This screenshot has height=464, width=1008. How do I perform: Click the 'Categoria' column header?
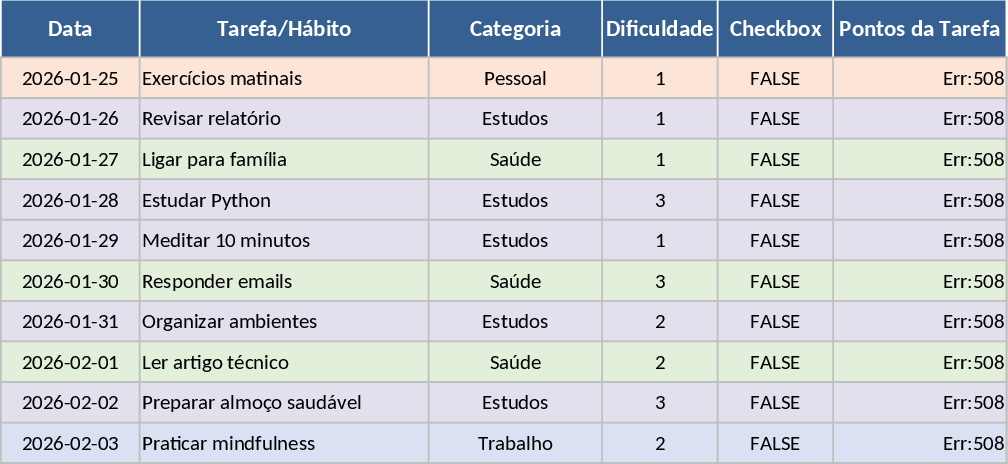click(515, 29)
